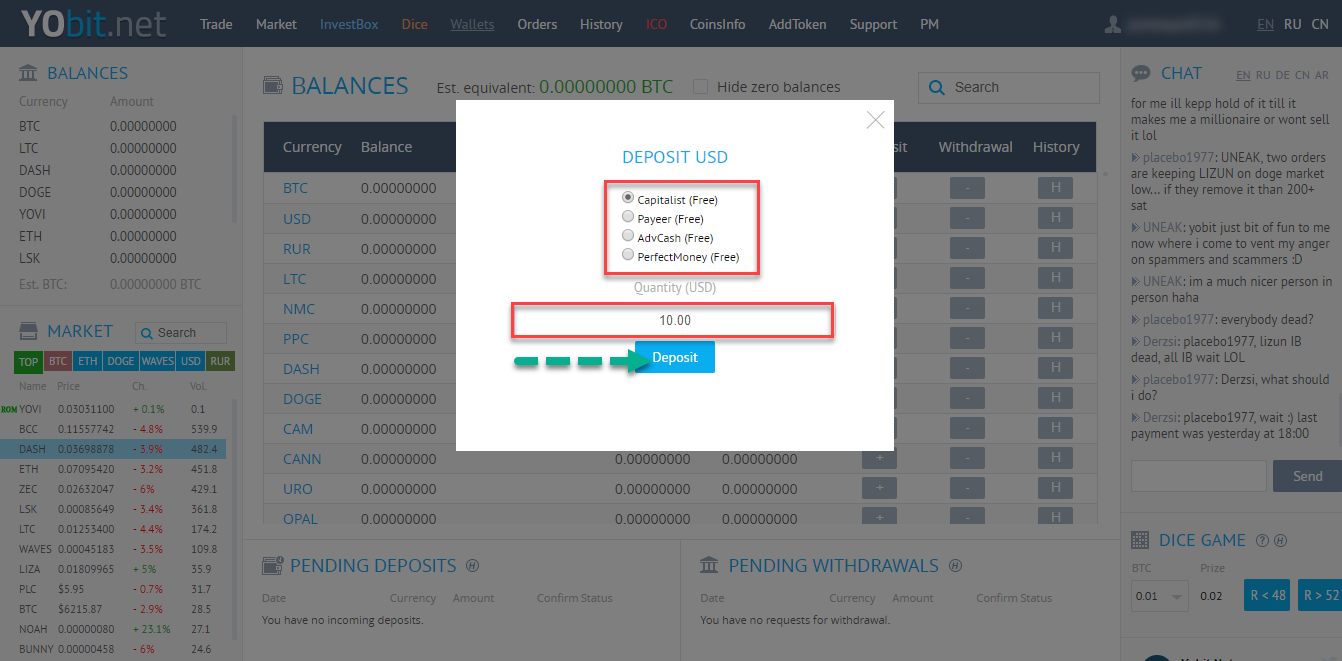Open the Support menu item
This screenshot has width=1342, height=661.
pos(873,24)
